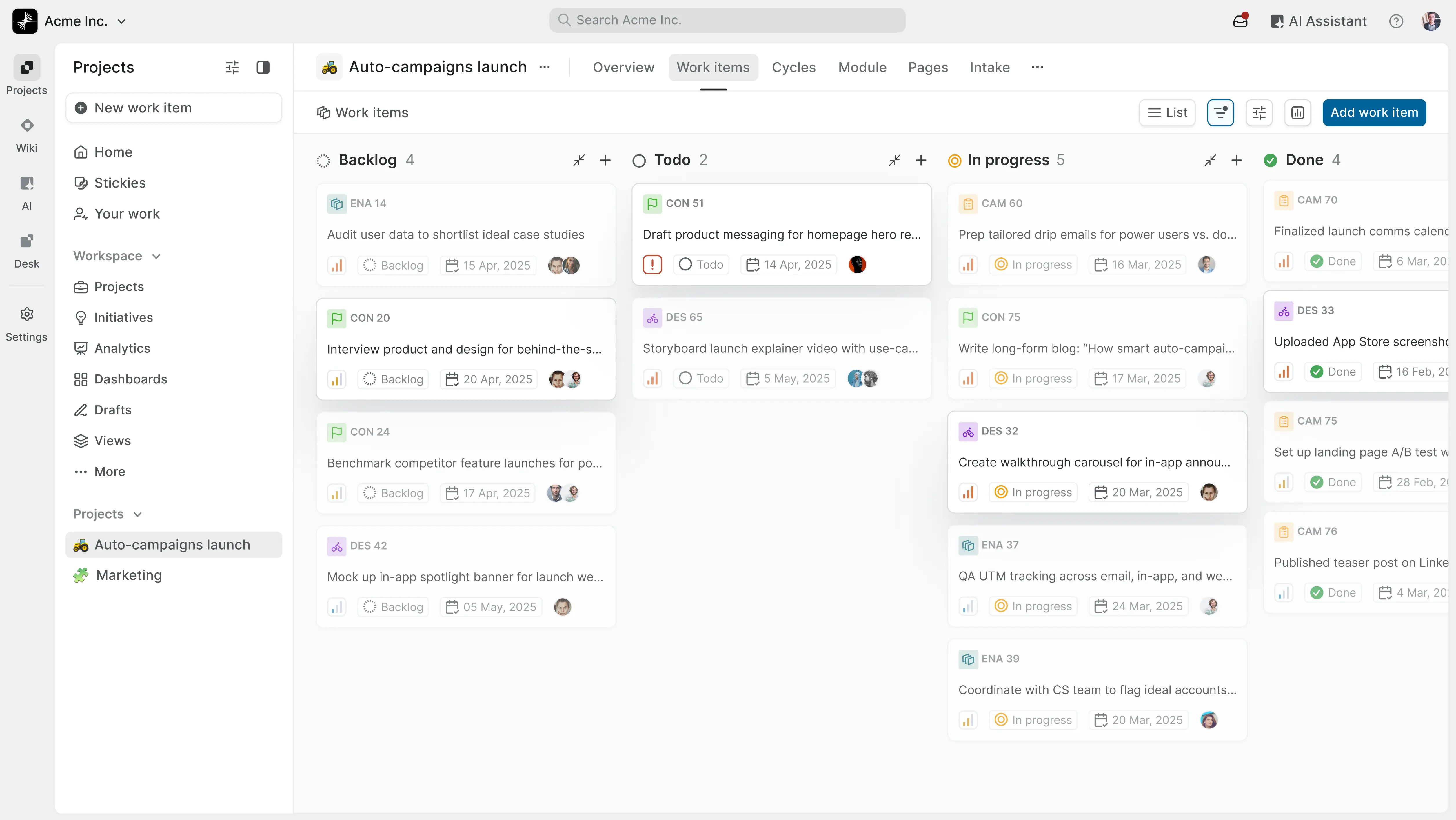Open the Pages tab

click(927, 67)
